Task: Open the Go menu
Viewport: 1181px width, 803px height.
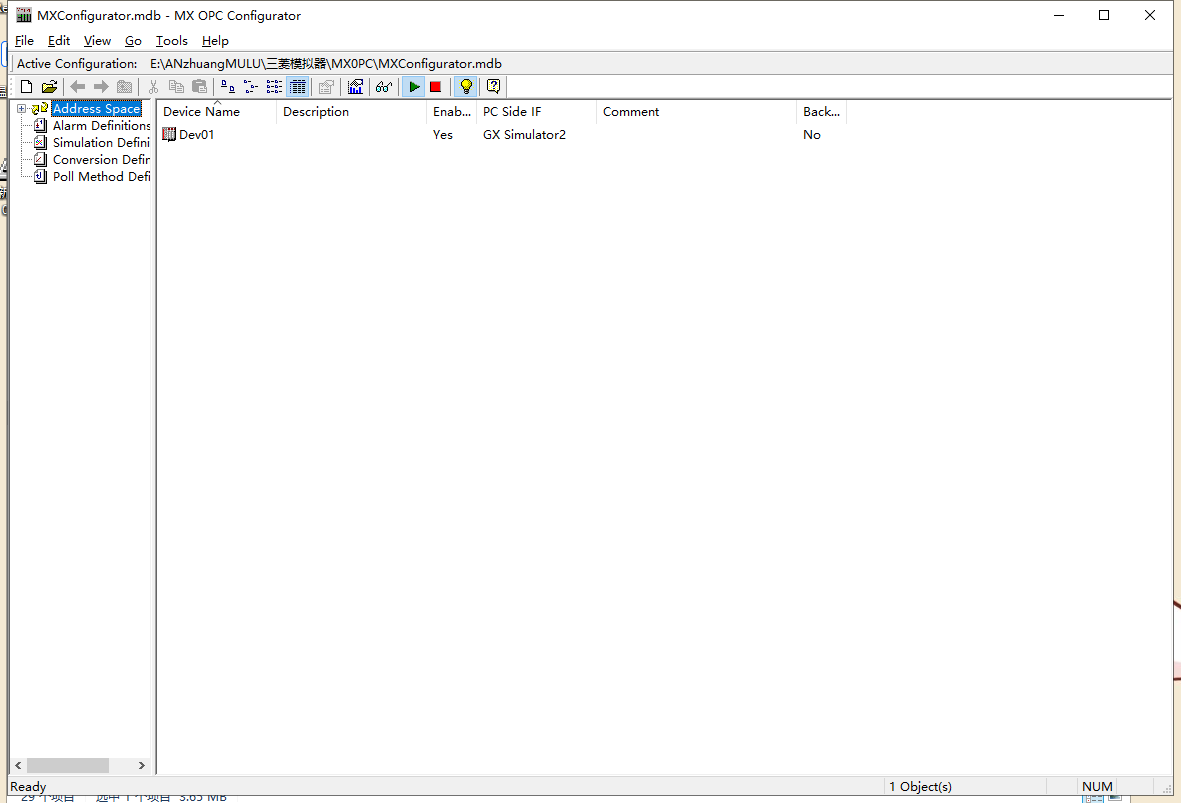Action: [x=133, y=41]
